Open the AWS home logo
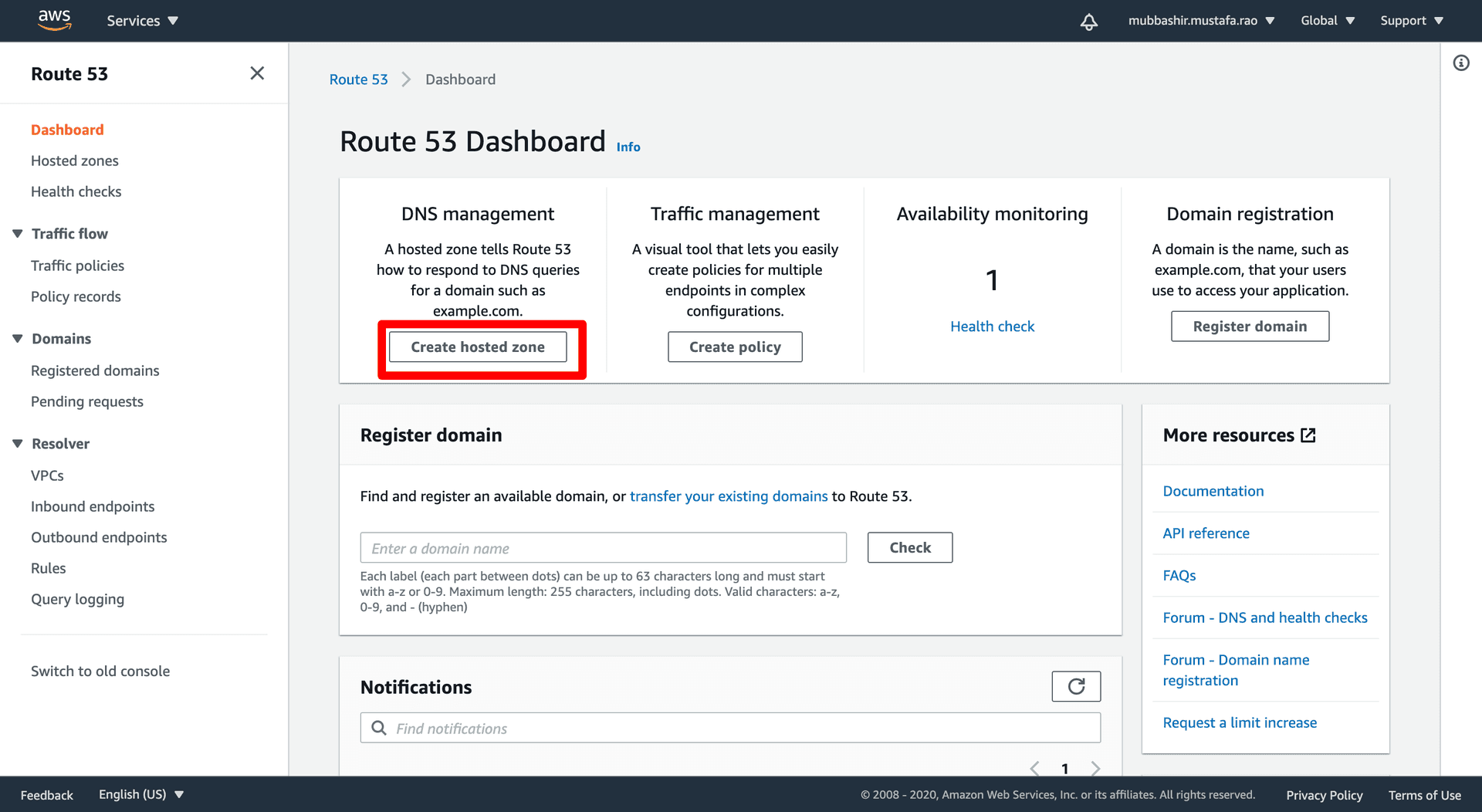Viewport: 1482px width, 812px height. pyautogui.click(x=55, y=20)
